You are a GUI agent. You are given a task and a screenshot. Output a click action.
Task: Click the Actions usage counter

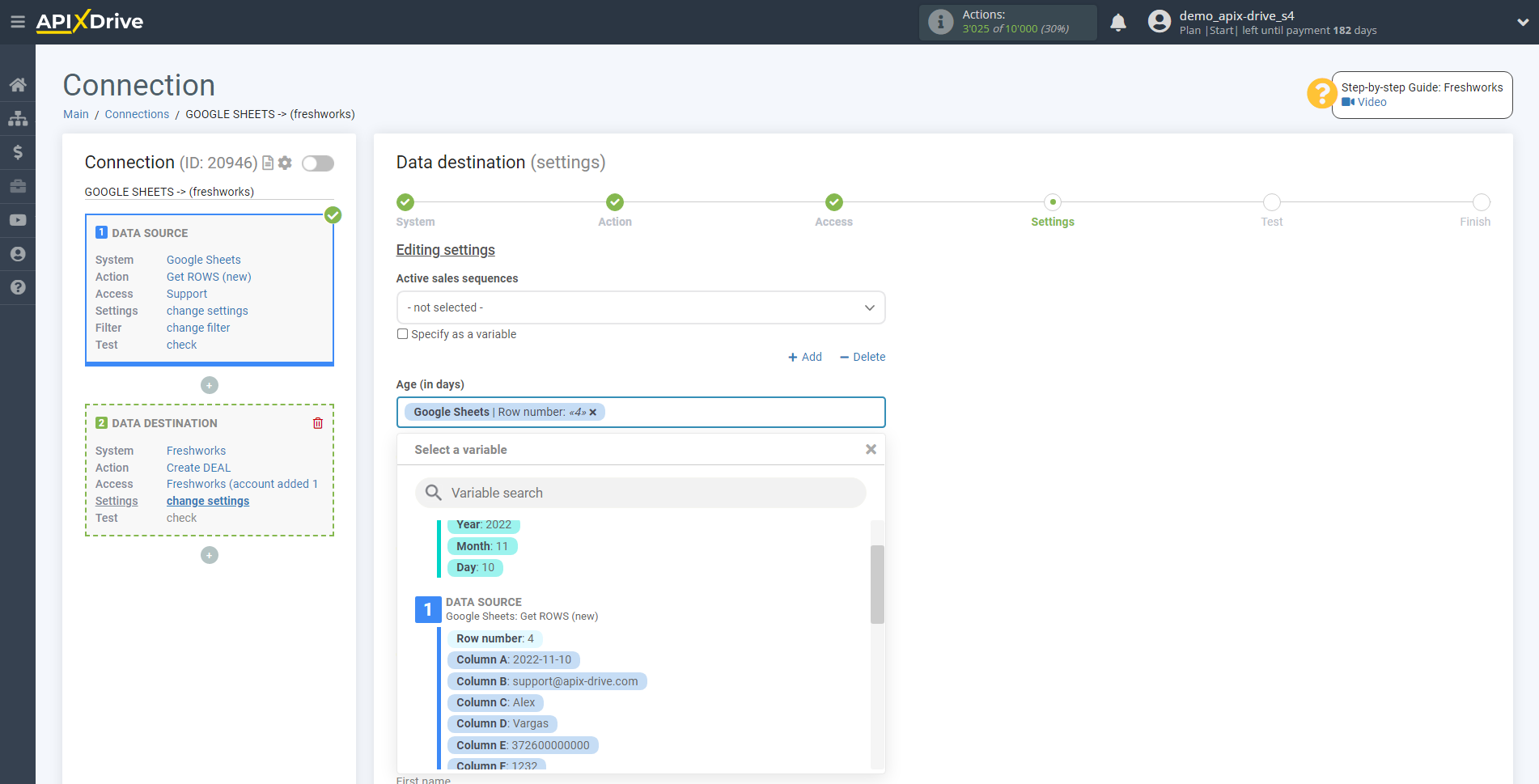(1007, 22)
